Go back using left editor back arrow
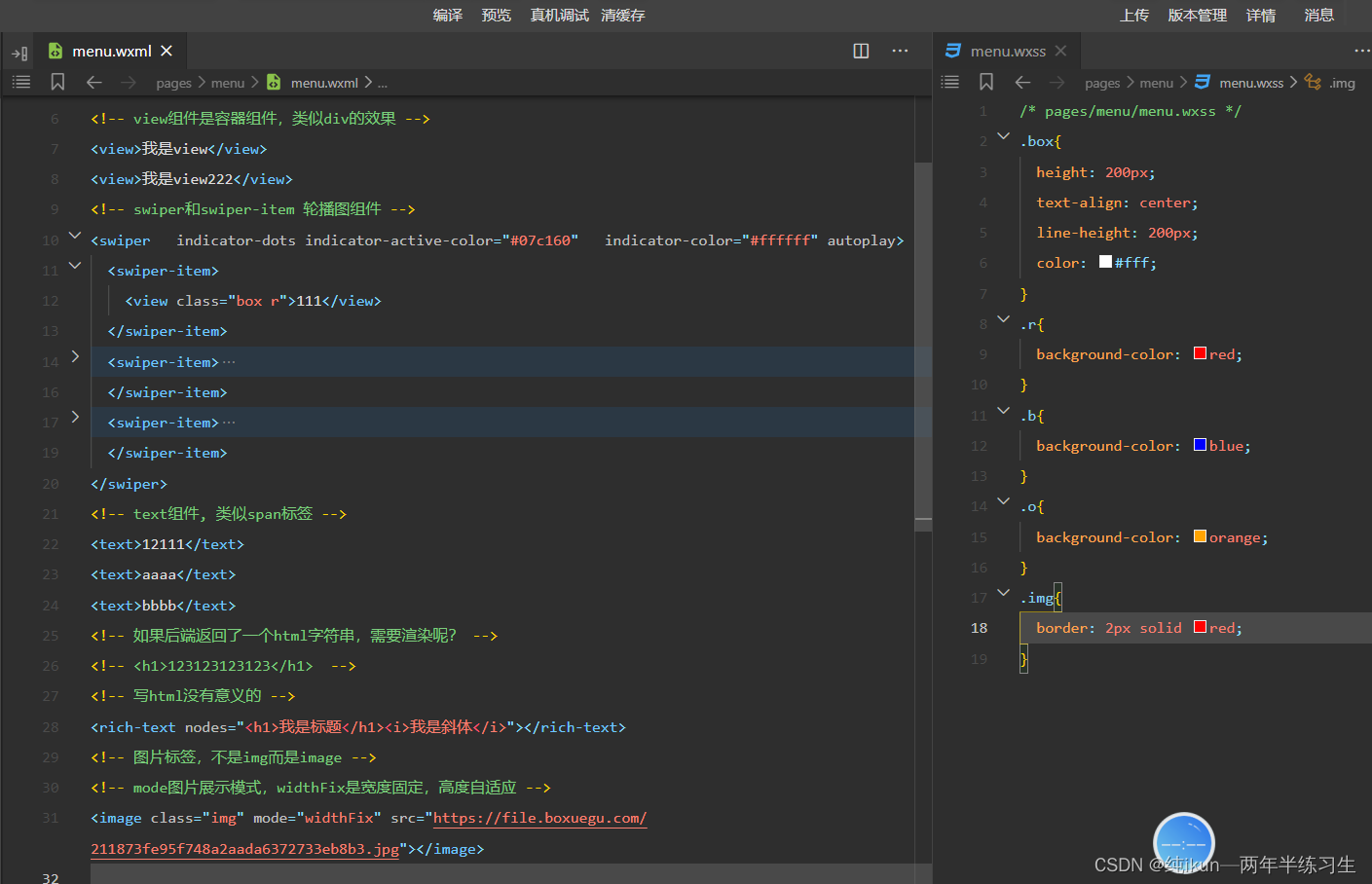Viewport: 1372px width, 884px height. click(x=94, y=83)
